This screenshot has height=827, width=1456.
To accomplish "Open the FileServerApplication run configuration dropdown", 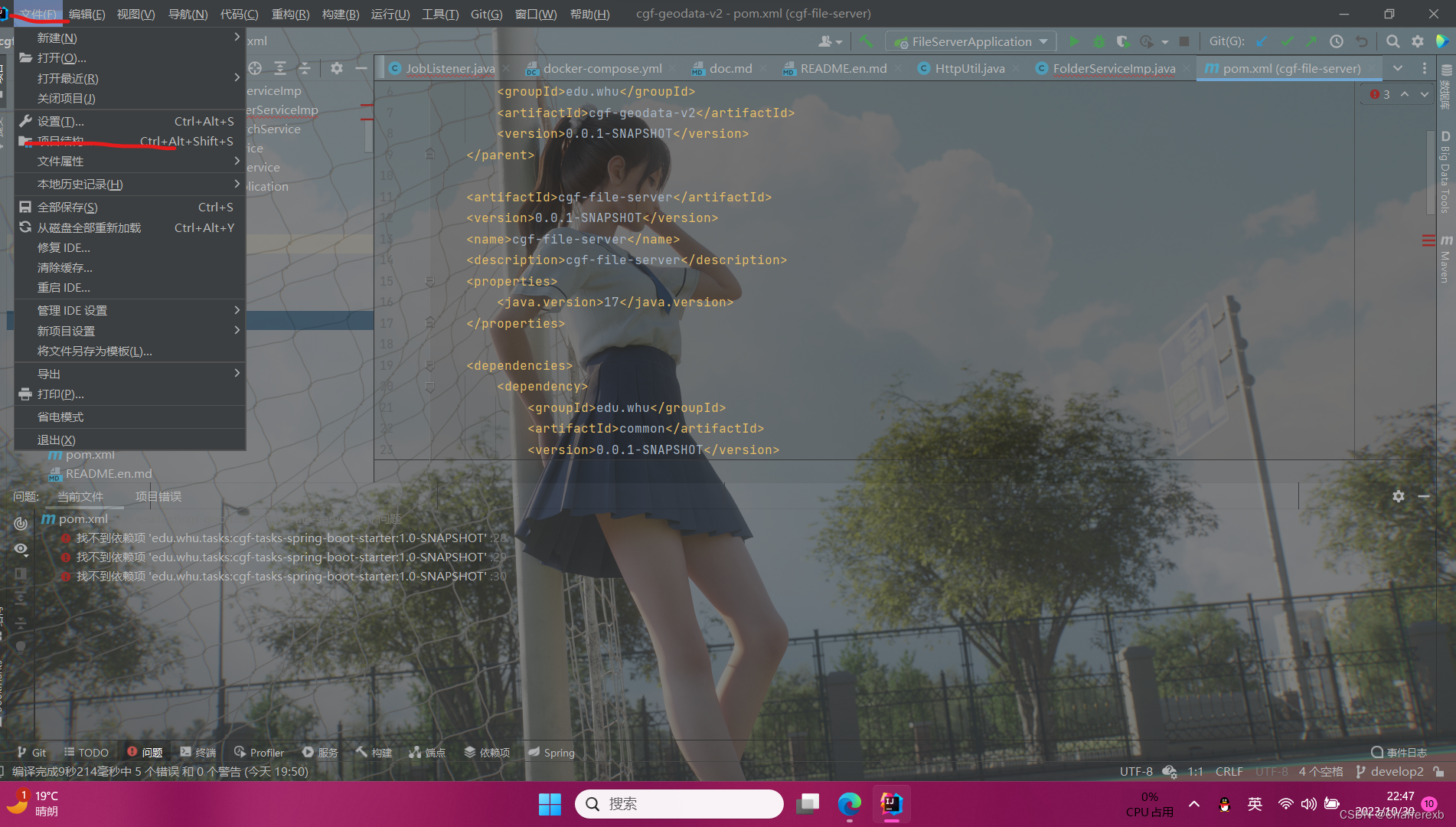I will tap(1043, 41).
